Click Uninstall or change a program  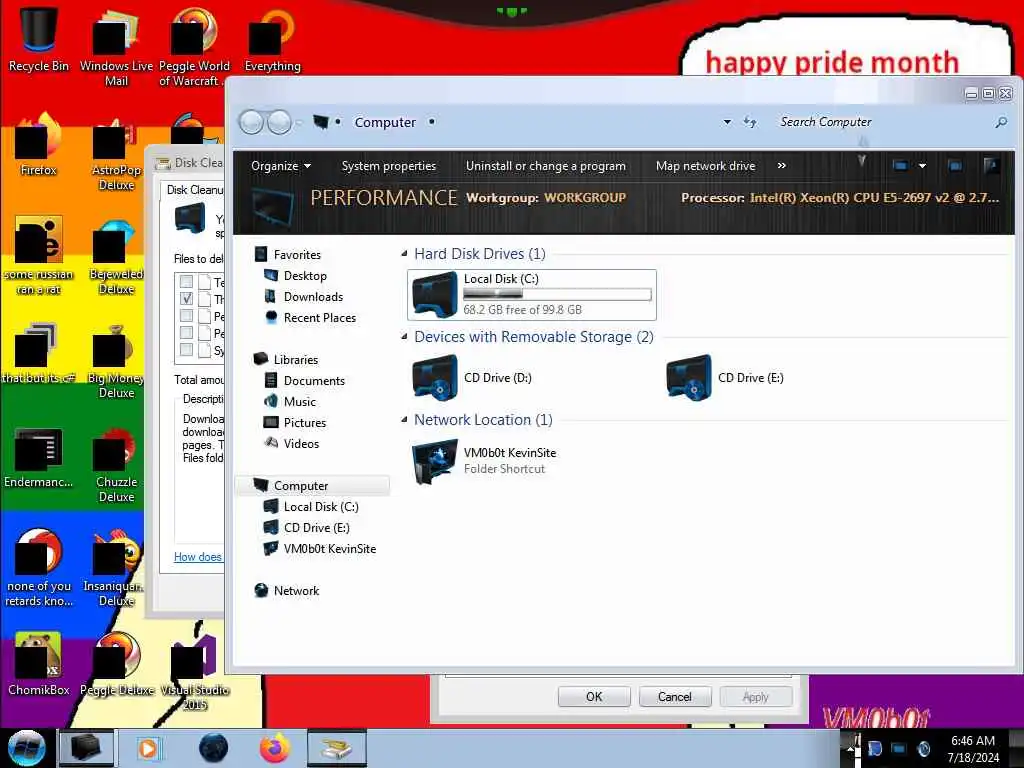pyautogui.click(x=545, y=166)
